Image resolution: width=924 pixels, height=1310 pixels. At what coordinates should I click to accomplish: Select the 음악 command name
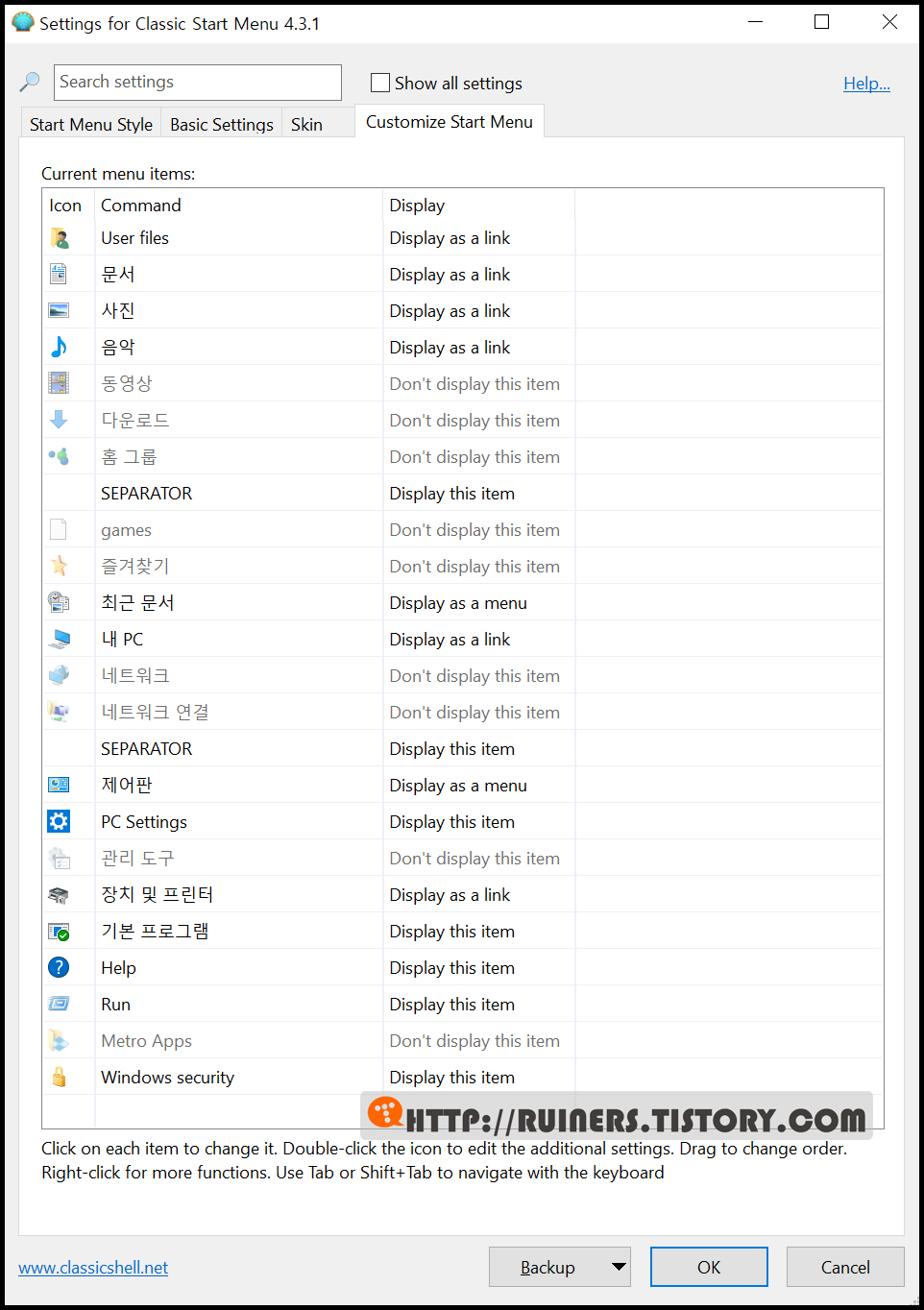(118, 348)
